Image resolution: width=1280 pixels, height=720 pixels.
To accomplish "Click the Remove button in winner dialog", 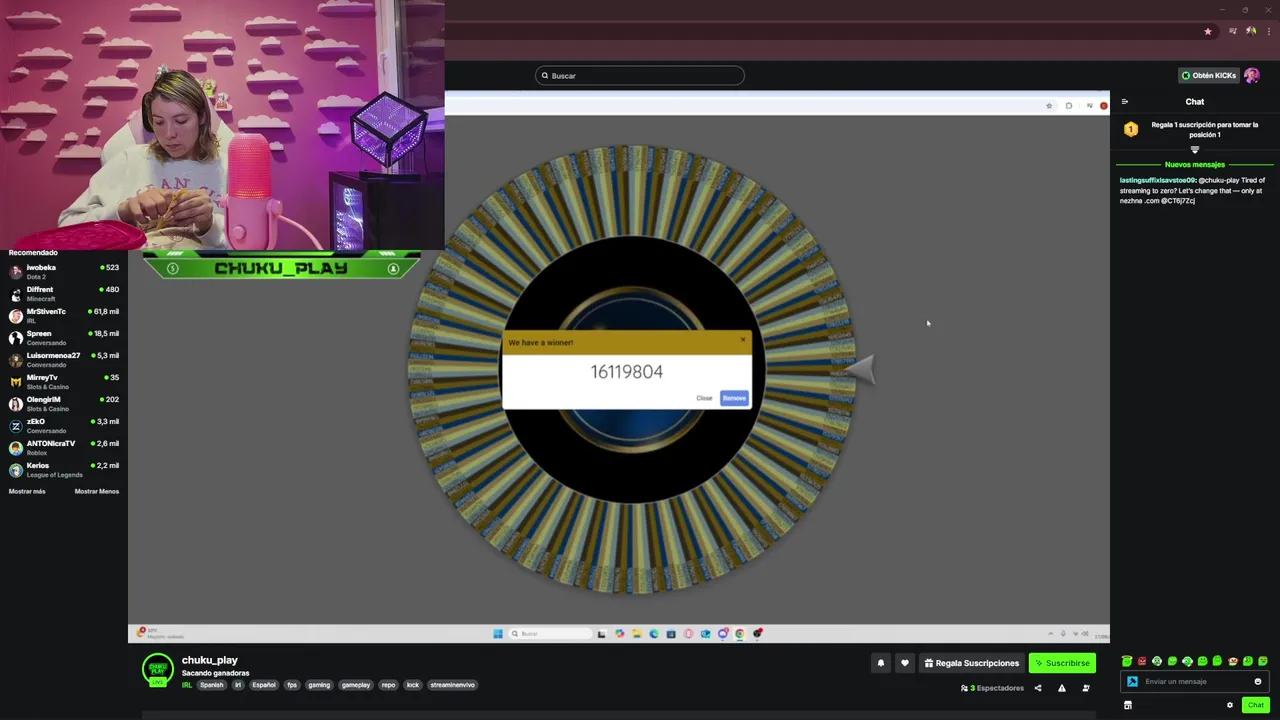I will click(735, 398).
